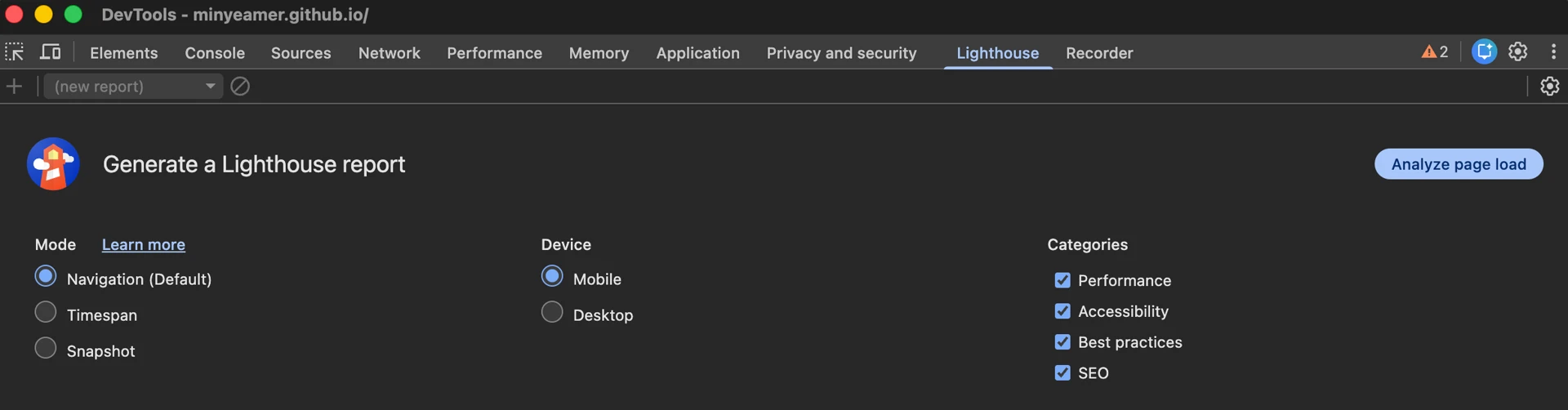
Task: Click the green macOS zoom window button
Action: pos(73,14)
